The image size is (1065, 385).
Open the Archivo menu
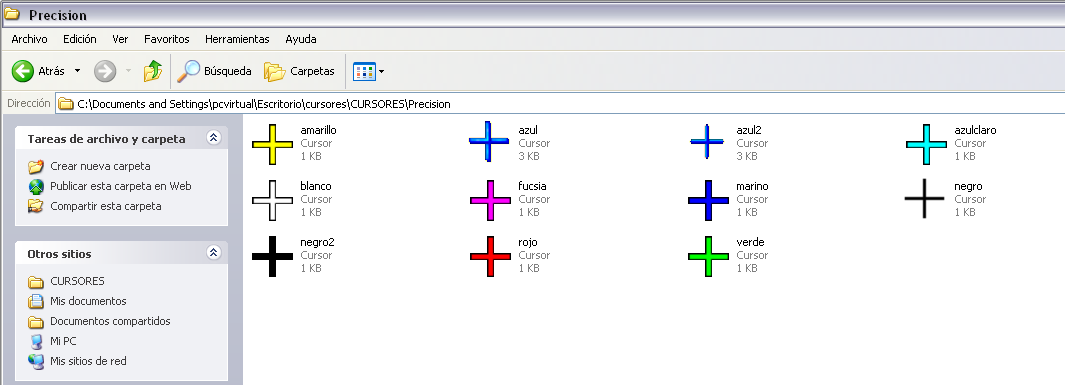pos(29,39)
